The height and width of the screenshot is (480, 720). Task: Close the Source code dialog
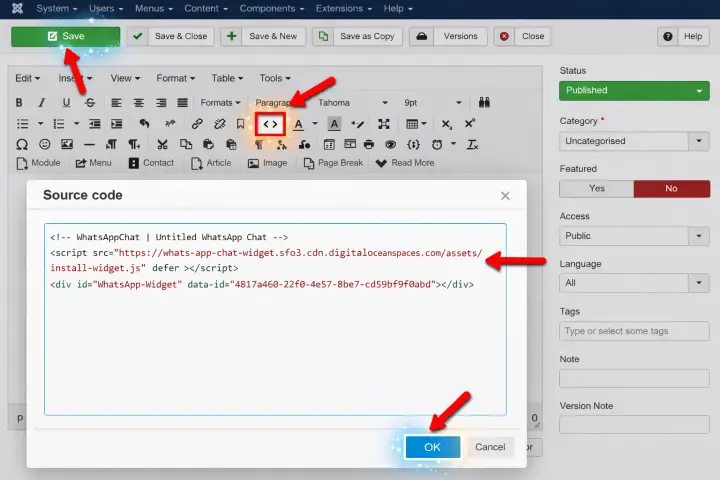pyautogui.click(x=505, y=196)
